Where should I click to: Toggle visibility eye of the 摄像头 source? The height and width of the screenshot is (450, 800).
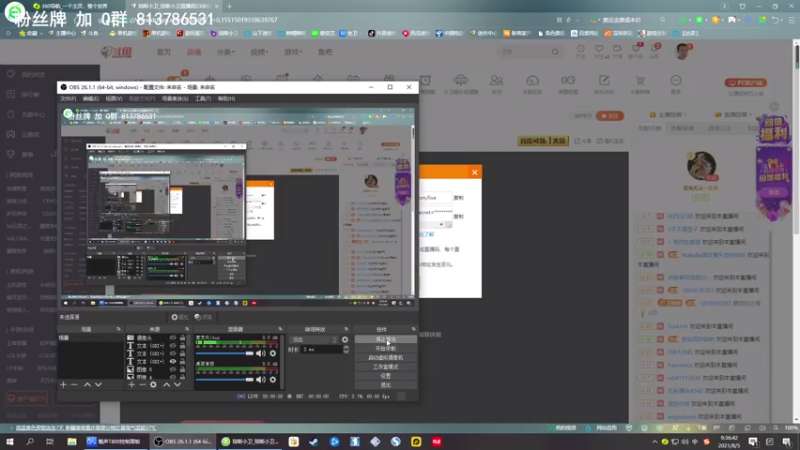tap(173, 338)
